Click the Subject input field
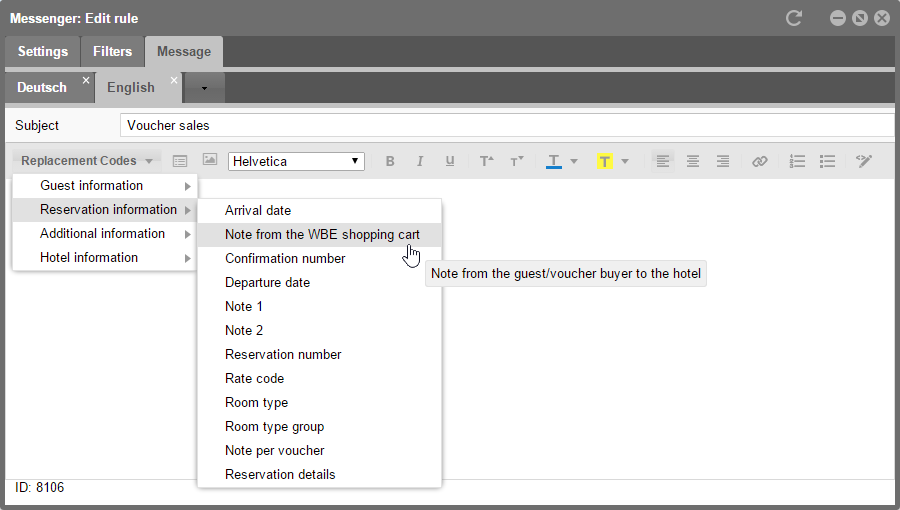 coord(507,125)
